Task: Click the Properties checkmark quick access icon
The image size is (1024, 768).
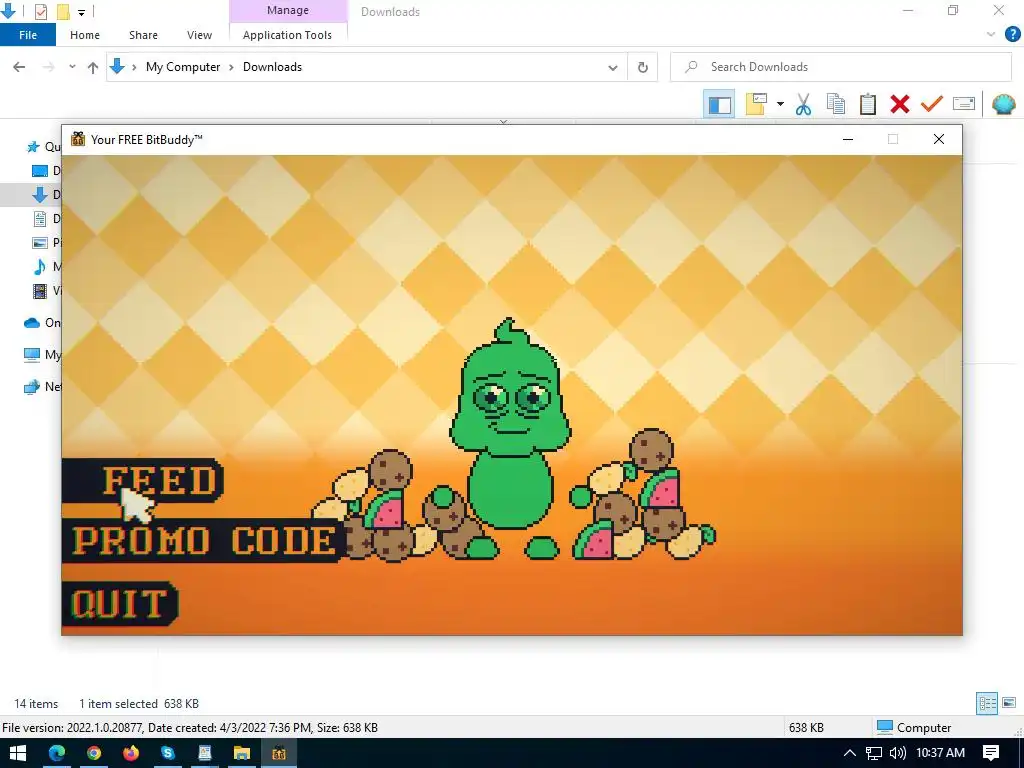Action: point(40,12)
